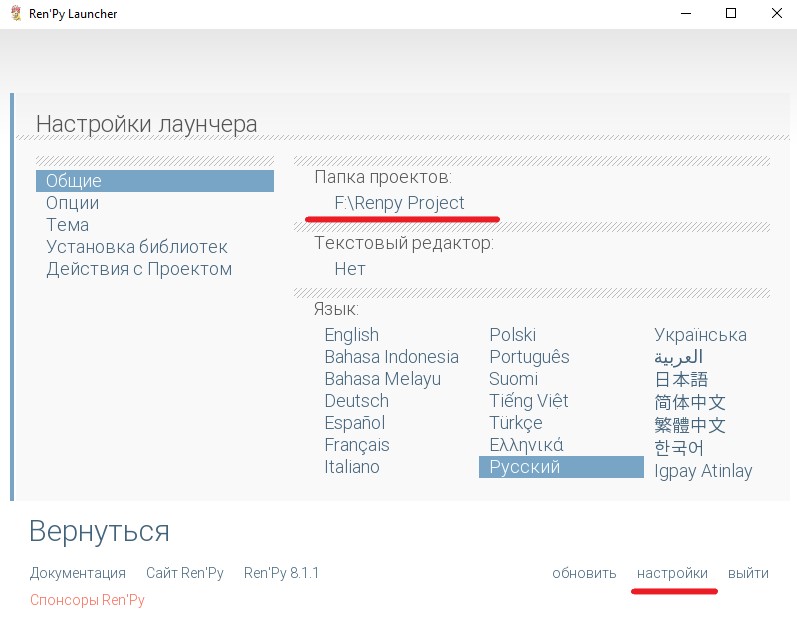Switch to the Тема settings tab
This screenshot has width=797, height=629.
click(67, 225)
